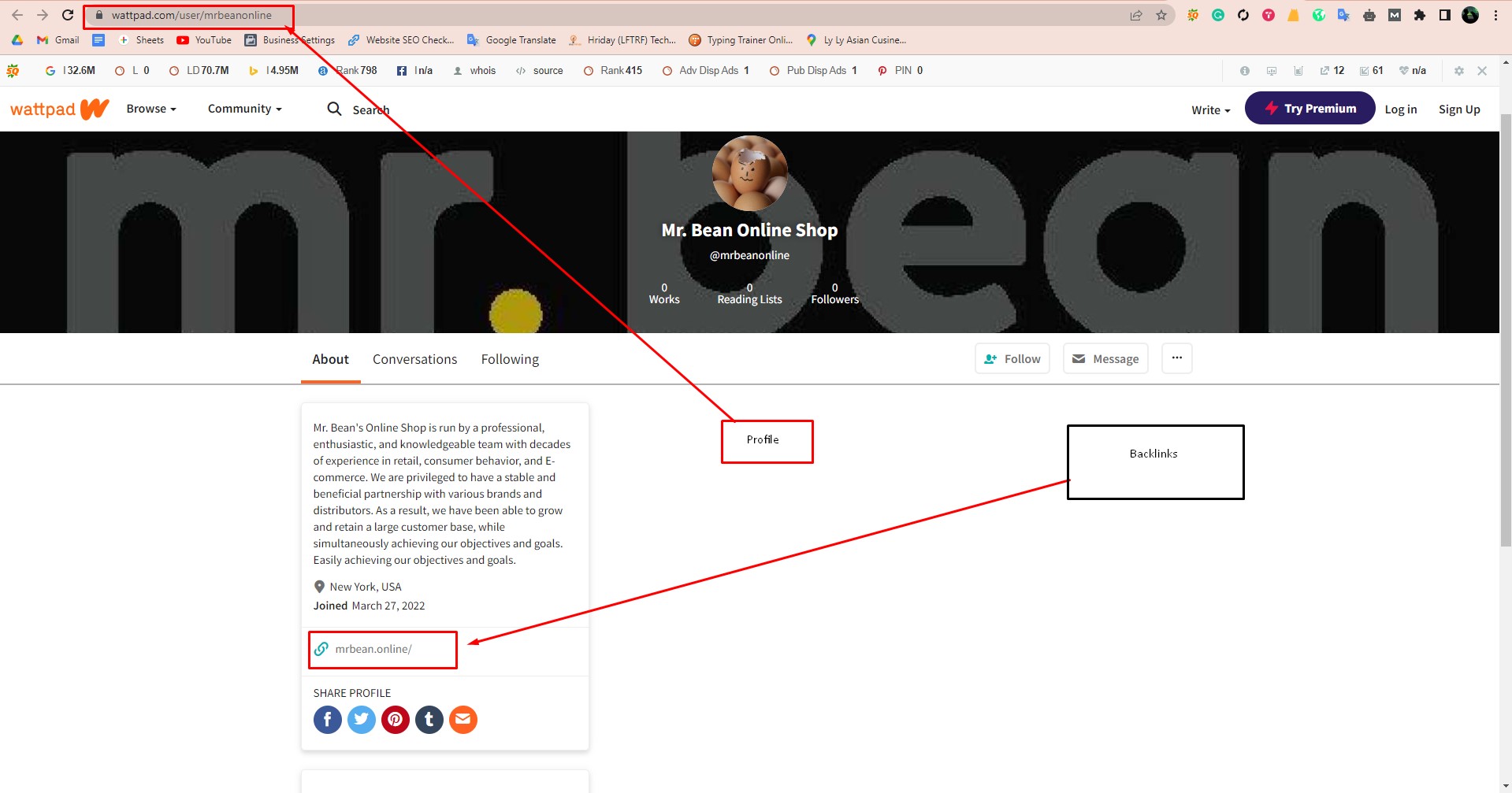1512x793 pixels.
Task: Open the Browse dropdown menu
Action: point(151,109)
